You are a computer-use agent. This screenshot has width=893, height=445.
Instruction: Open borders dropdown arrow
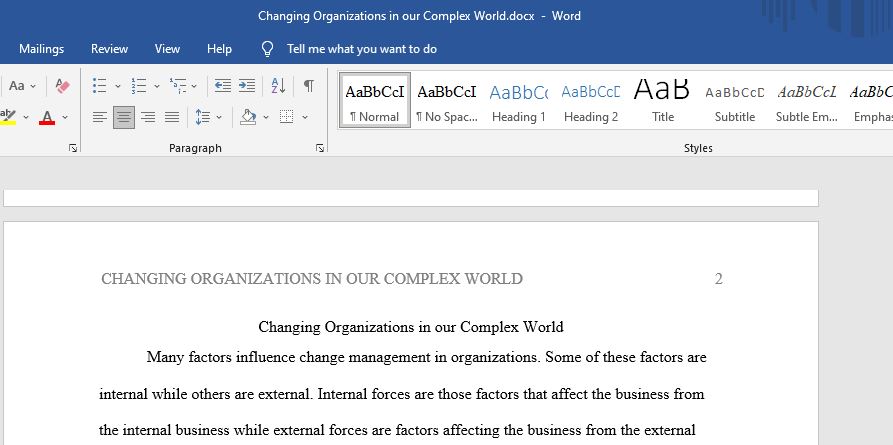tap(305, 117)
